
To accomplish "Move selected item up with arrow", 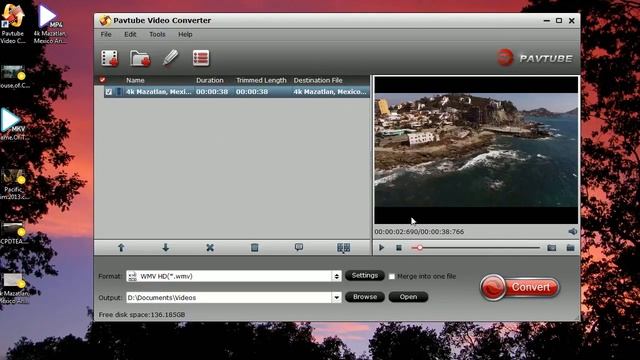I will click(x=121, y=247).
